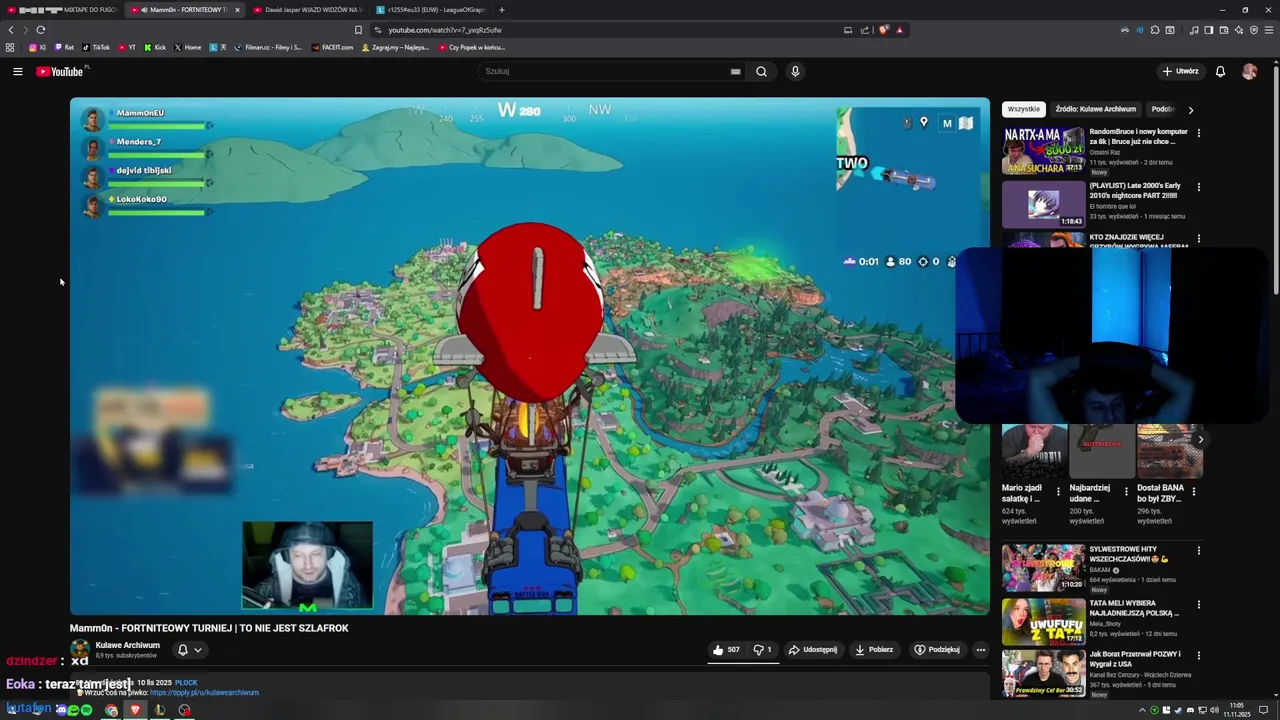Screen dimensions: 1280x720
Task: Open options for Jak Borat video
Action: [x=1198, y=655]
